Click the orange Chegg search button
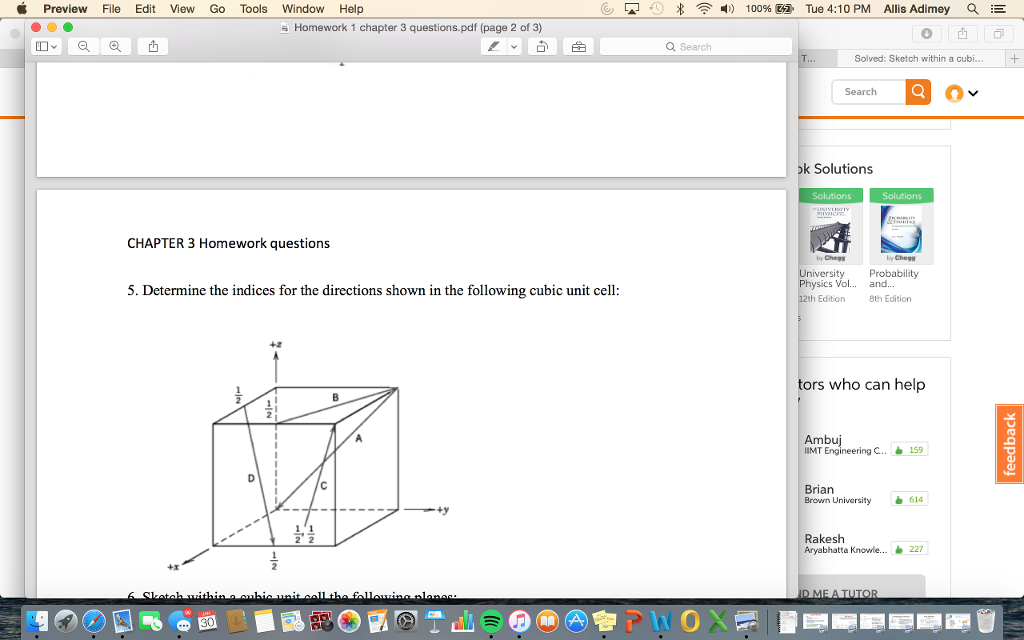1024x640 pixels. point(917,92)
